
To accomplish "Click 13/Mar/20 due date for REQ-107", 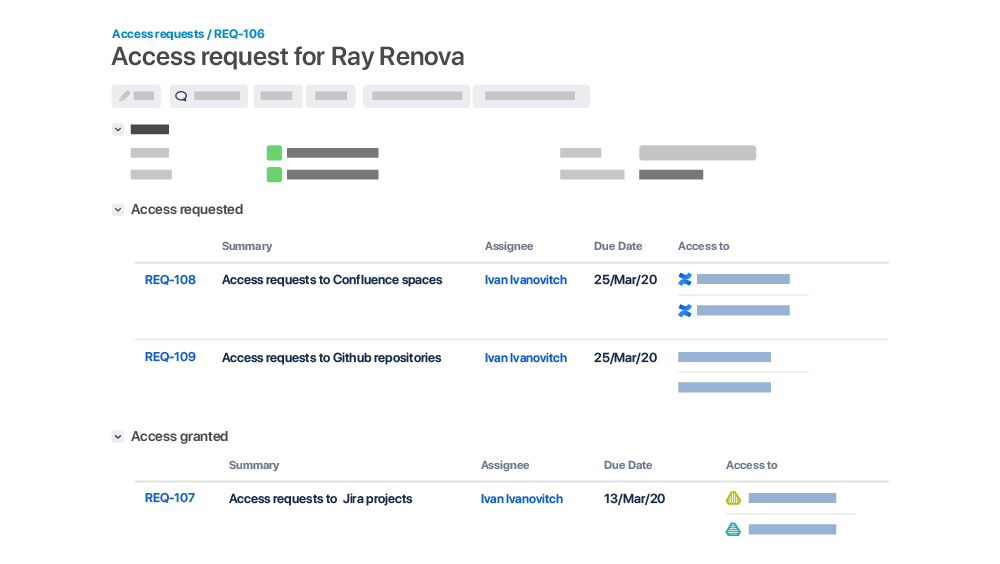I will click(x=635, y=498).
